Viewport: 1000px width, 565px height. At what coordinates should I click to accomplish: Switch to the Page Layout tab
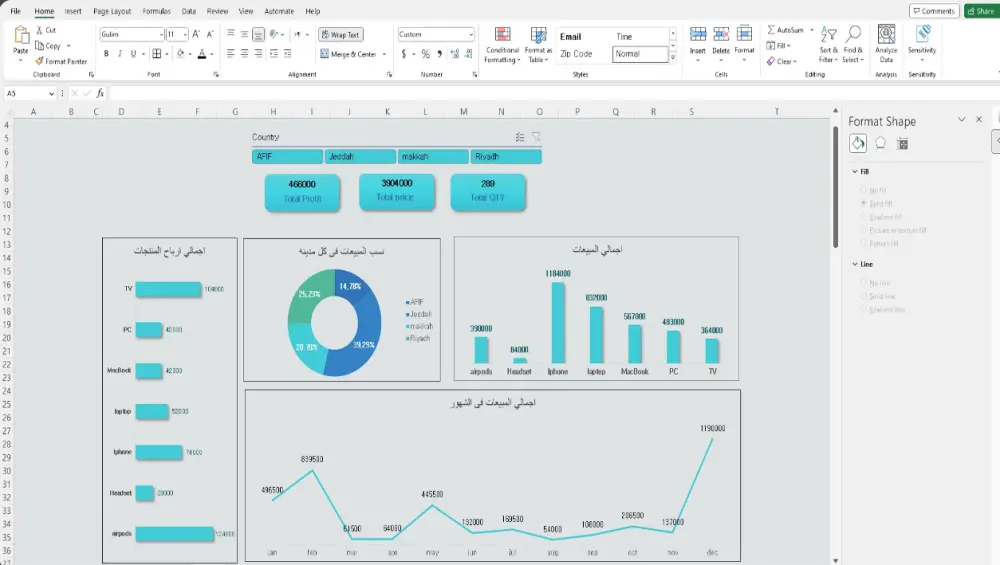(112, 11)
